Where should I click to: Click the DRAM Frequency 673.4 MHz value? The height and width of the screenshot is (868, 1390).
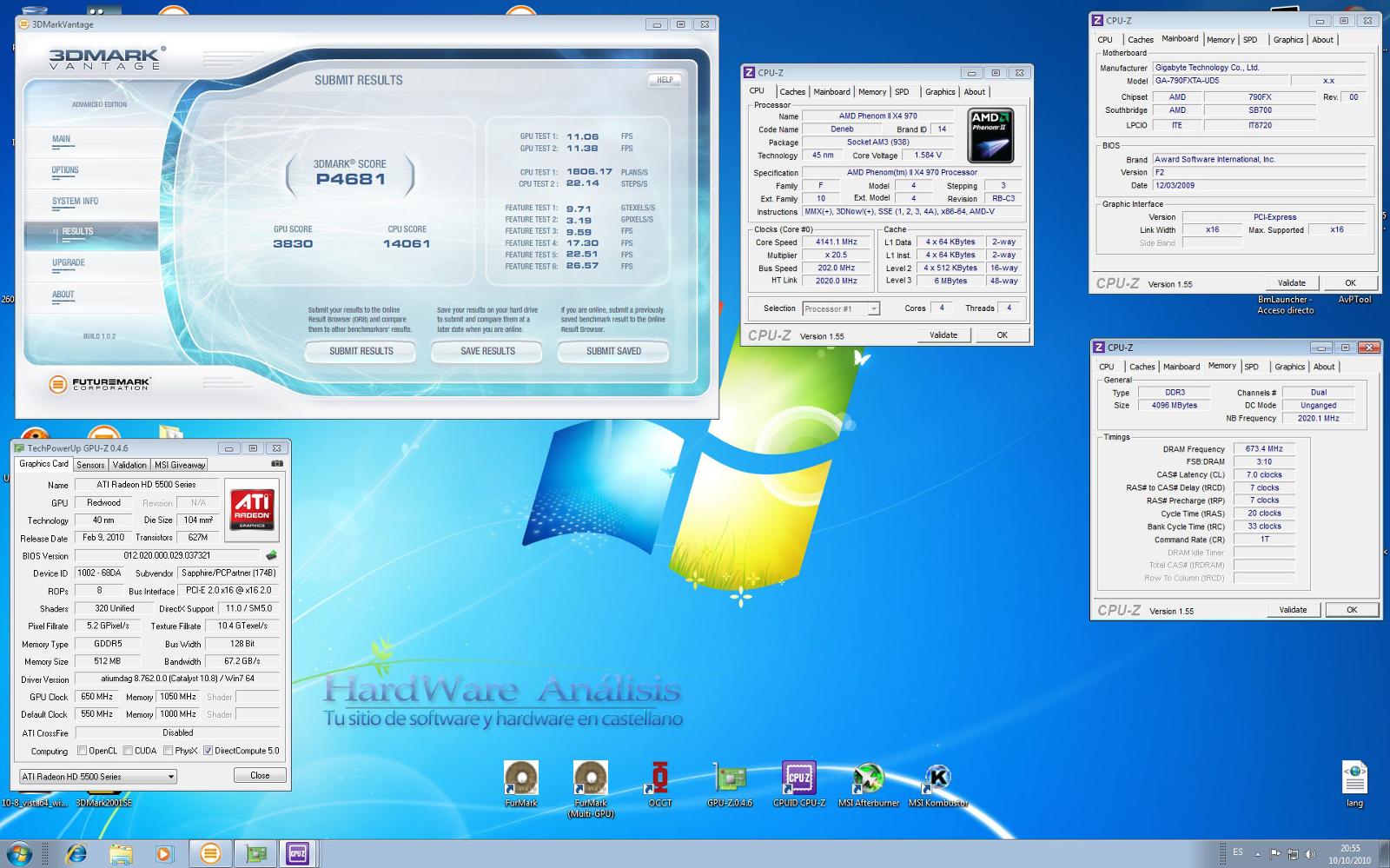tap(1264, 449)
